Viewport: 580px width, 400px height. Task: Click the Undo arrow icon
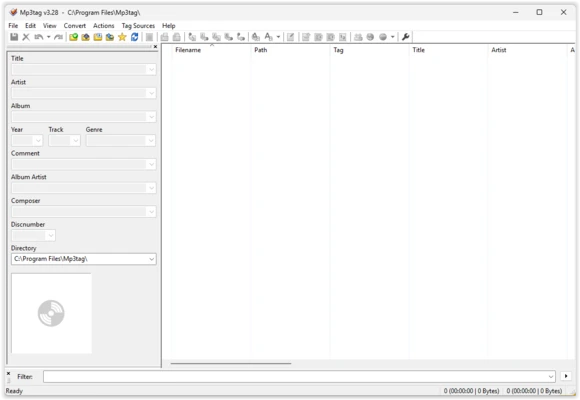pos(38,37)
